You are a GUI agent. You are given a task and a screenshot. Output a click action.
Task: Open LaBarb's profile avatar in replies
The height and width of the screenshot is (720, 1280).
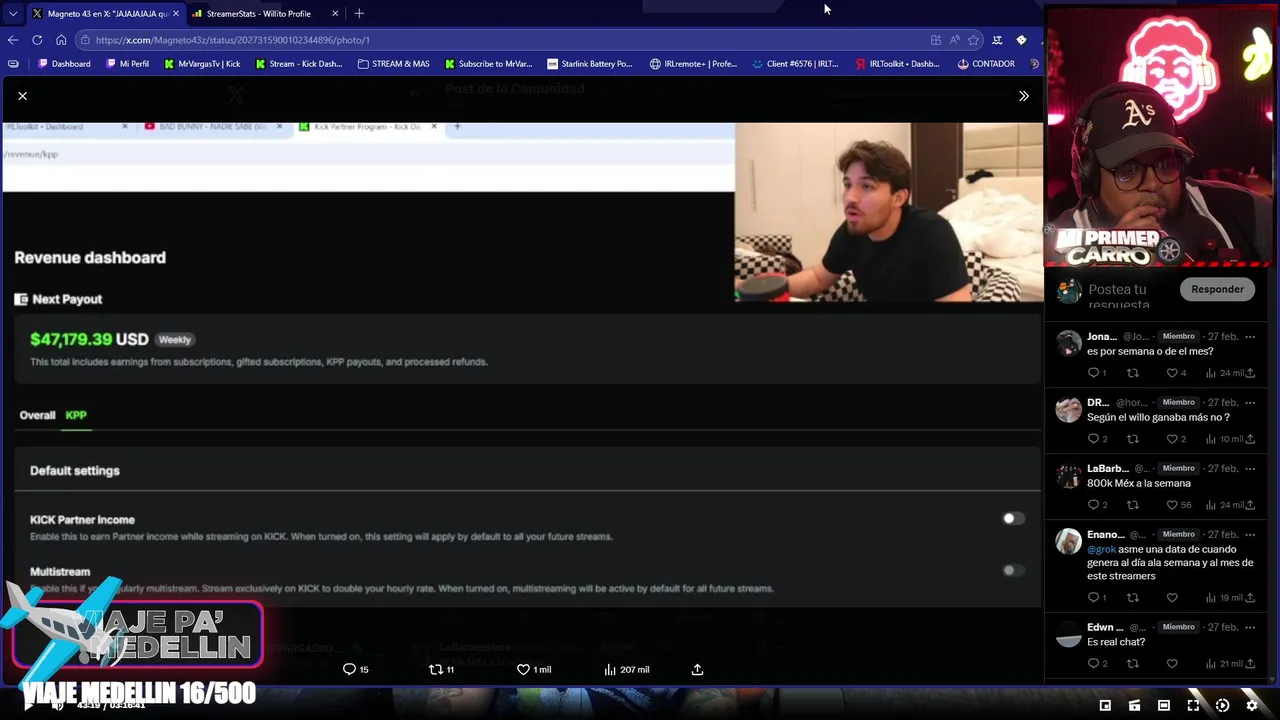(1068, 476)
